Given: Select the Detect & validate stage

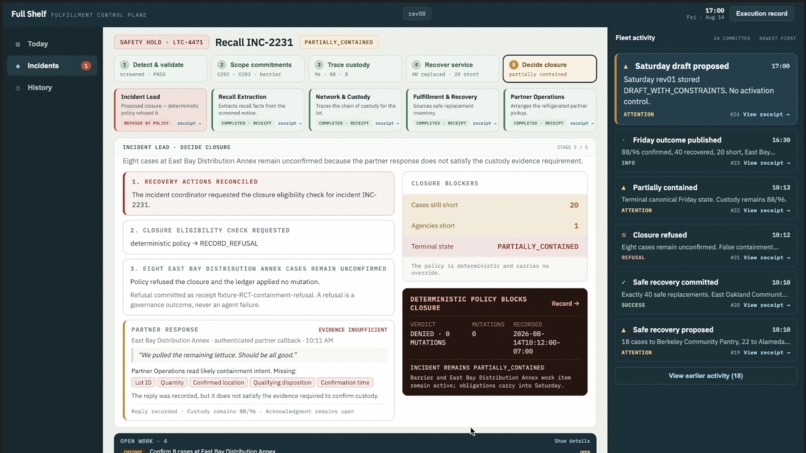Looking at the screenshot, I should pyautogui.click(x=160, y=69).
